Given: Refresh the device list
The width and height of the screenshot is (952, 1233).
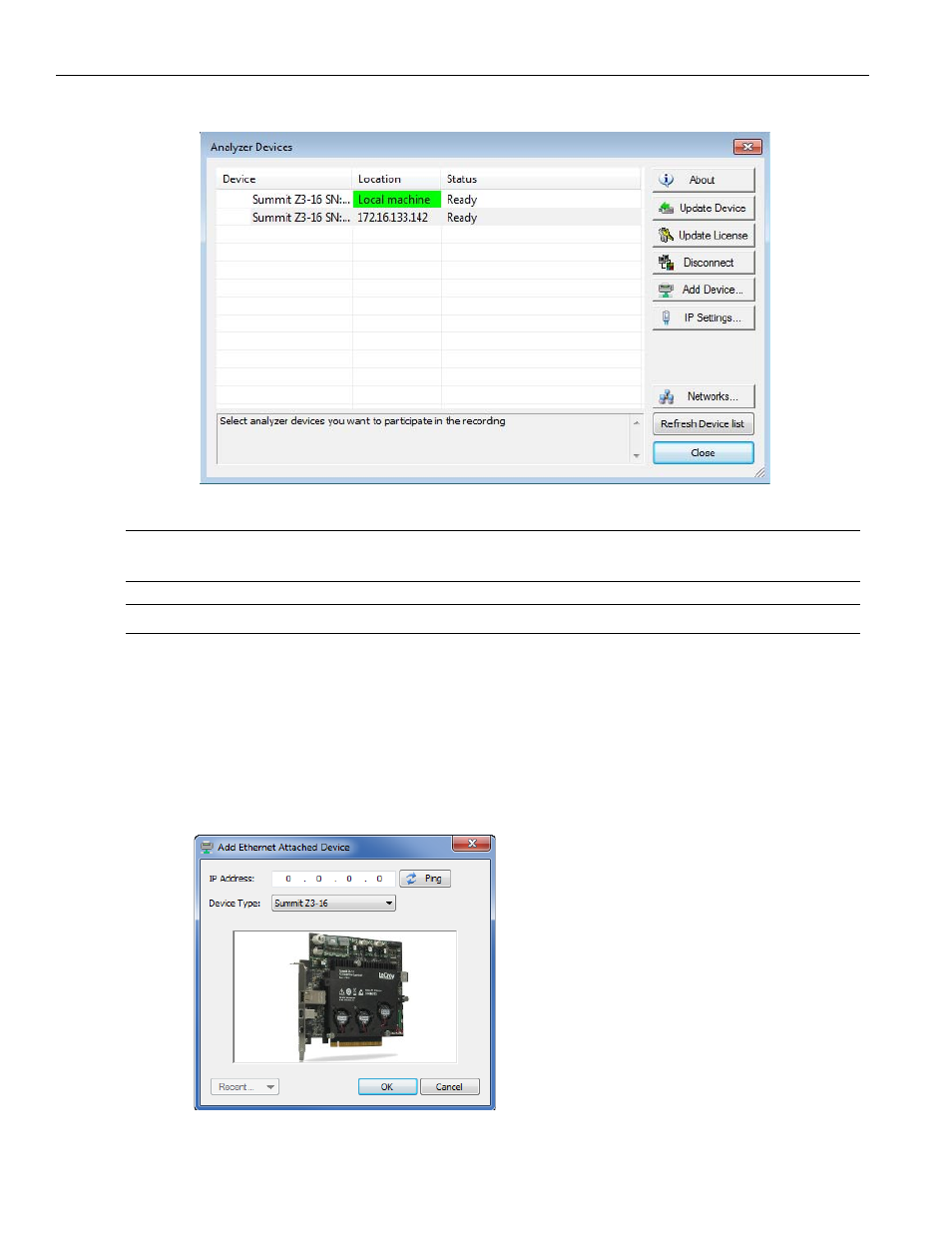Looking at the screenshot, I should click(704, 424).
